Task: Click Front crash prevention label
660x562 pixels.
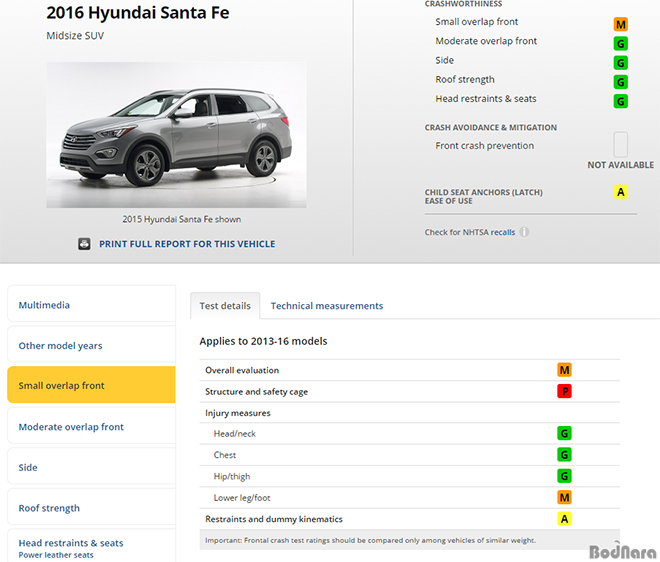Action: (484, 146)
